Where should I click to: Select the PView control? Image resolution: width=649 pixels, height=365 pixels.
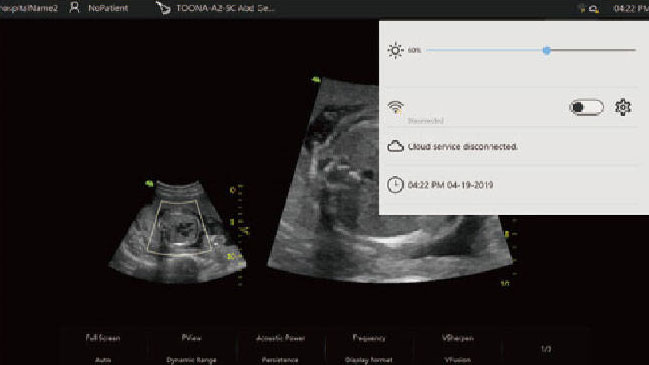[191, 338]
